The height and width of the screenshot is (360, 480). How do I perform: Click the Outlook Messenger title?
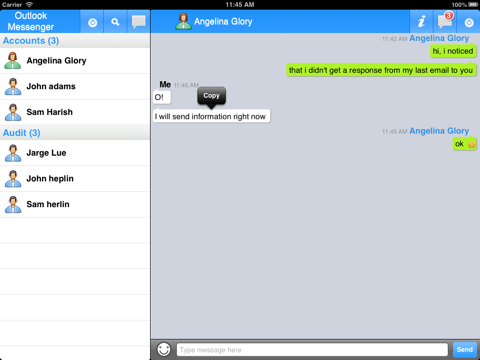point(31,21)
